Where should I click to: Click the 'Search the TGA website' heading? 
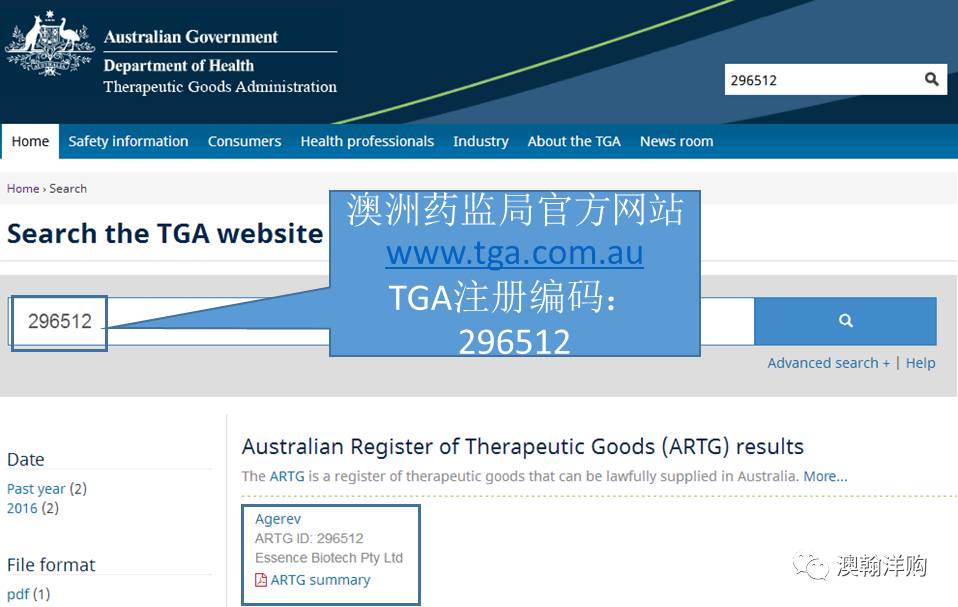coord(165,234)
